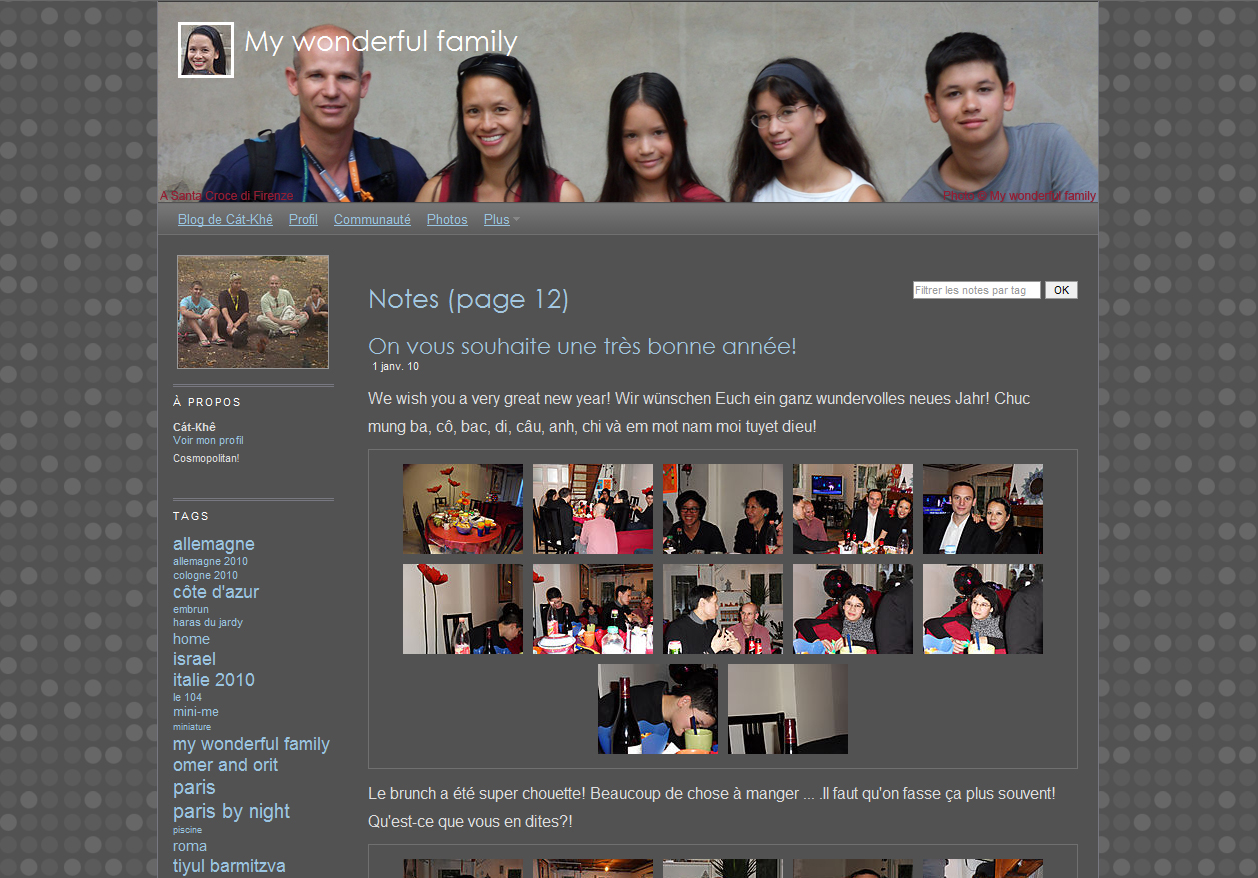Open the red table setting thumbnail
This screenshot has width=1258, height=878.
[462, 509]
